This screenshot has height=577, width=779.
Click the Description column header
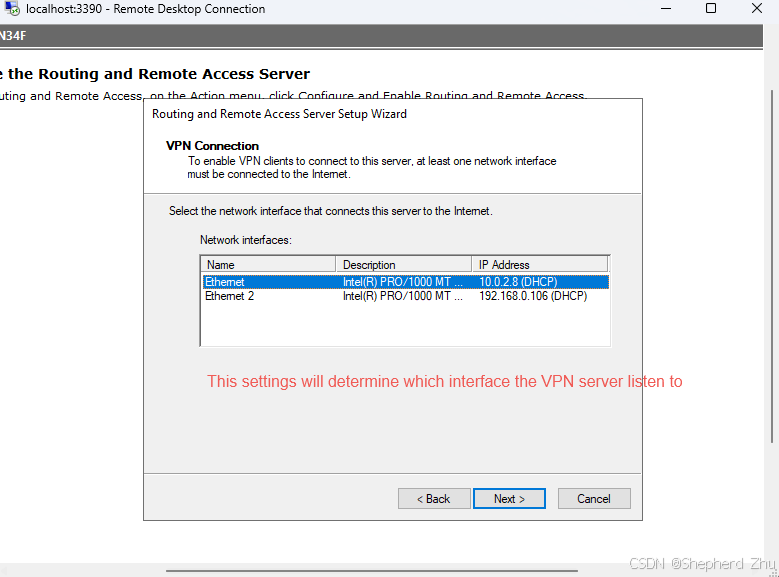tap(403, 264)
